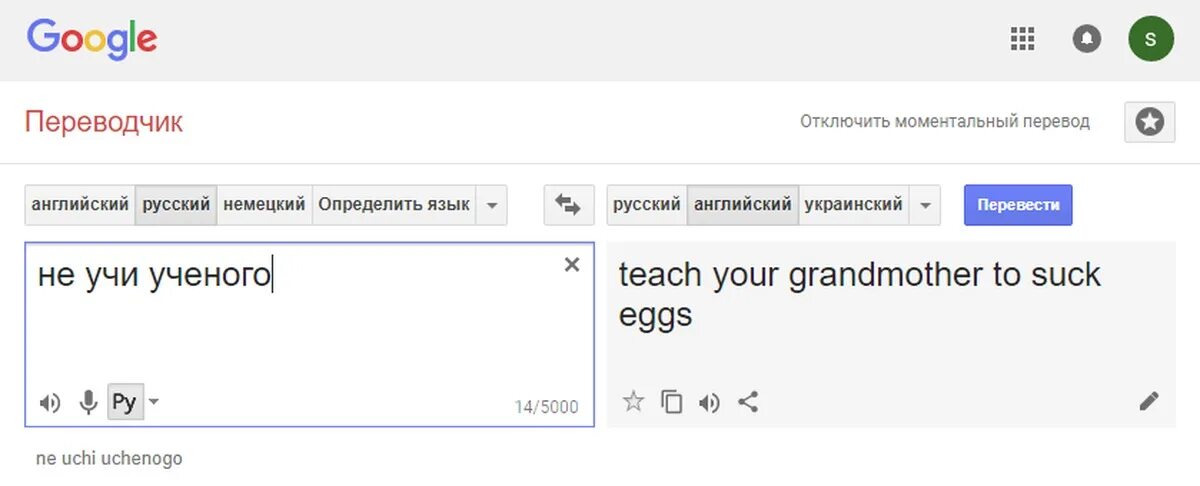Copy the translated text
1200x486 pixels.
point(672,402)
